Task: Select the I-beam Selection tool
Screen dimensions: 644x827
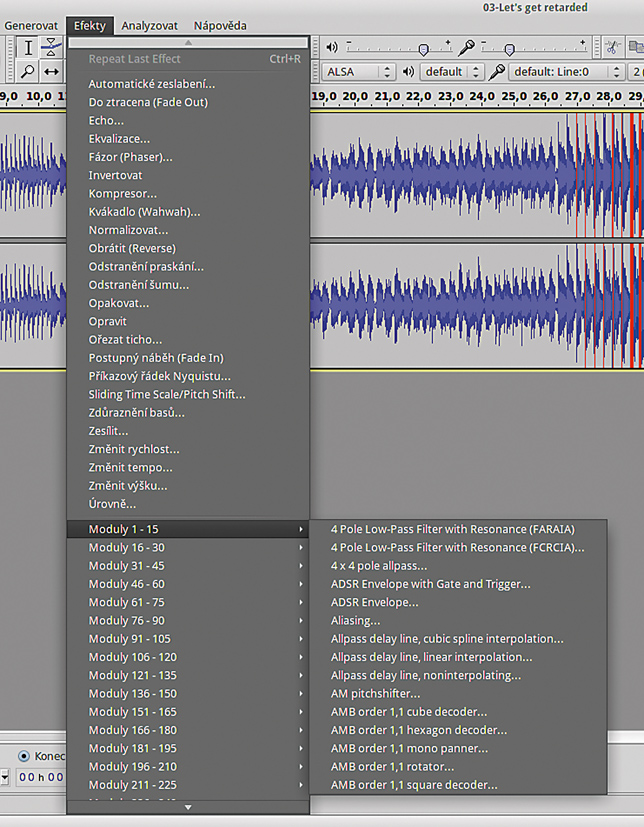Action: pos(28,48)
